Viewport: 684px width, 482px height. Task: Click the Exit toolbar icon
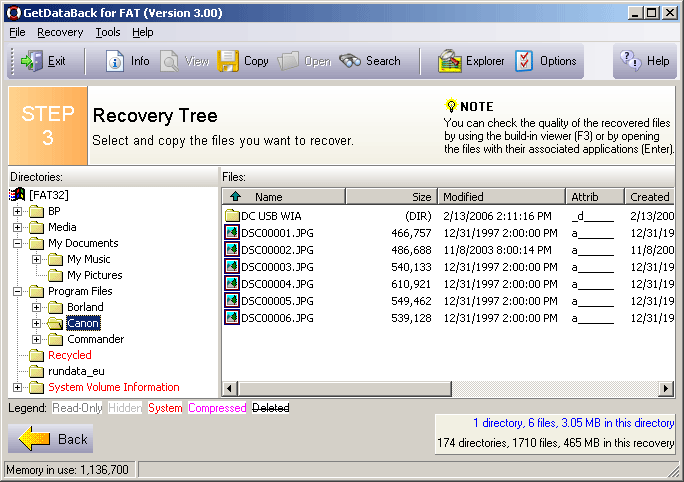tap(32, 61)
